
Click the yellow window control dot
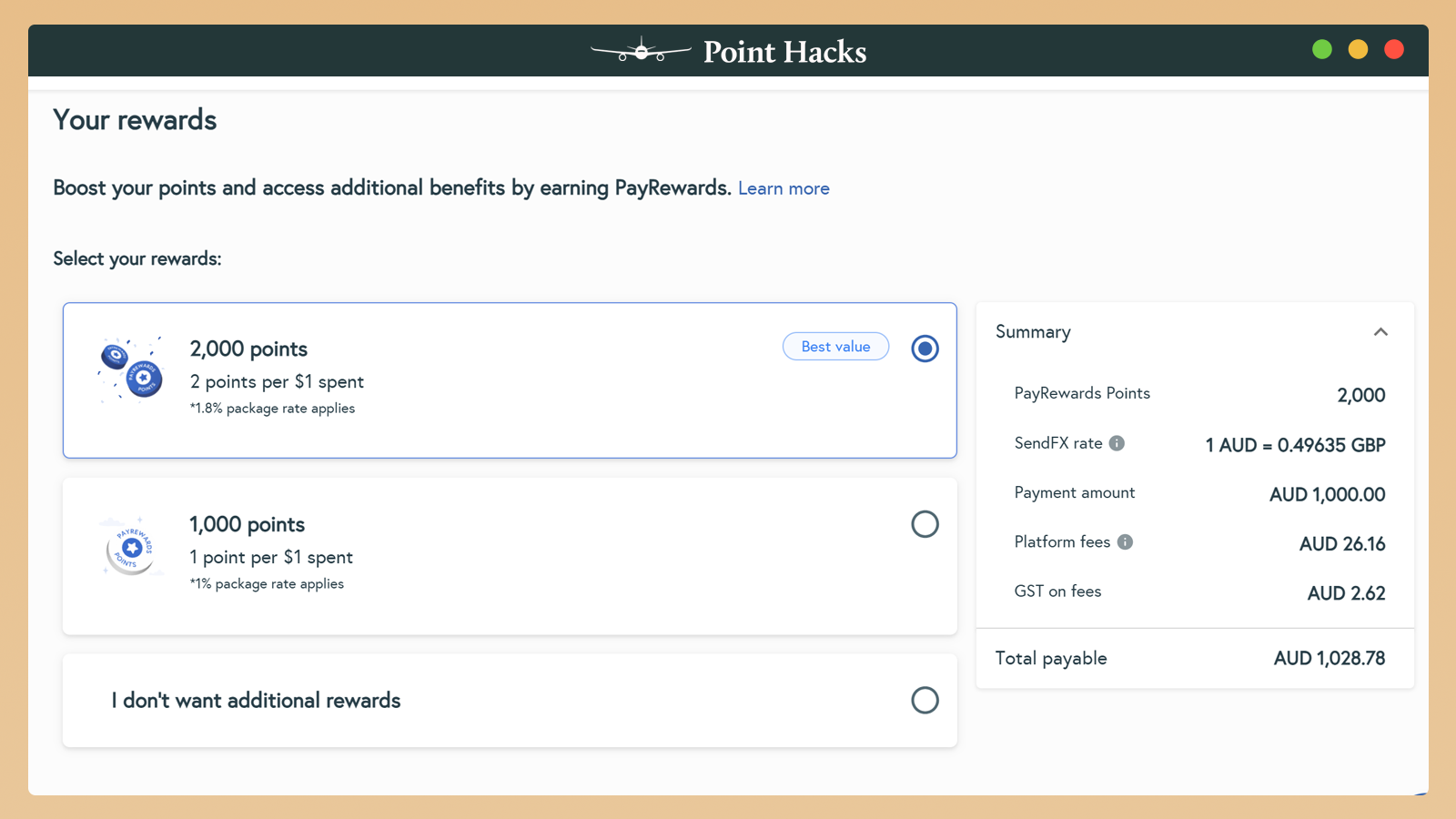click(1358, 50)
